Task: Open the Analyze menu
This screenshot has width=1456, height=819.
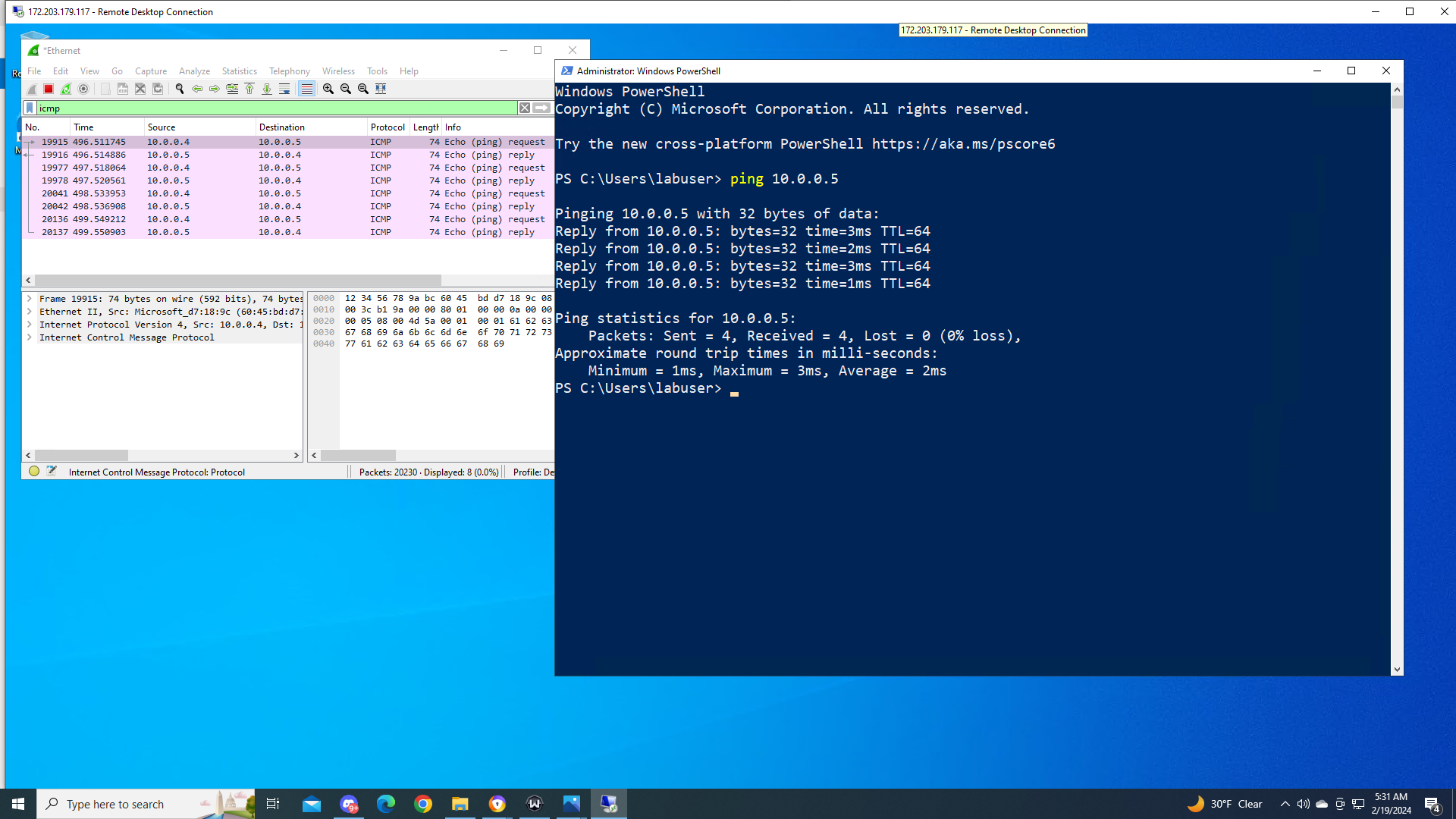Action: pyautogui.click(x=194, y=71)
